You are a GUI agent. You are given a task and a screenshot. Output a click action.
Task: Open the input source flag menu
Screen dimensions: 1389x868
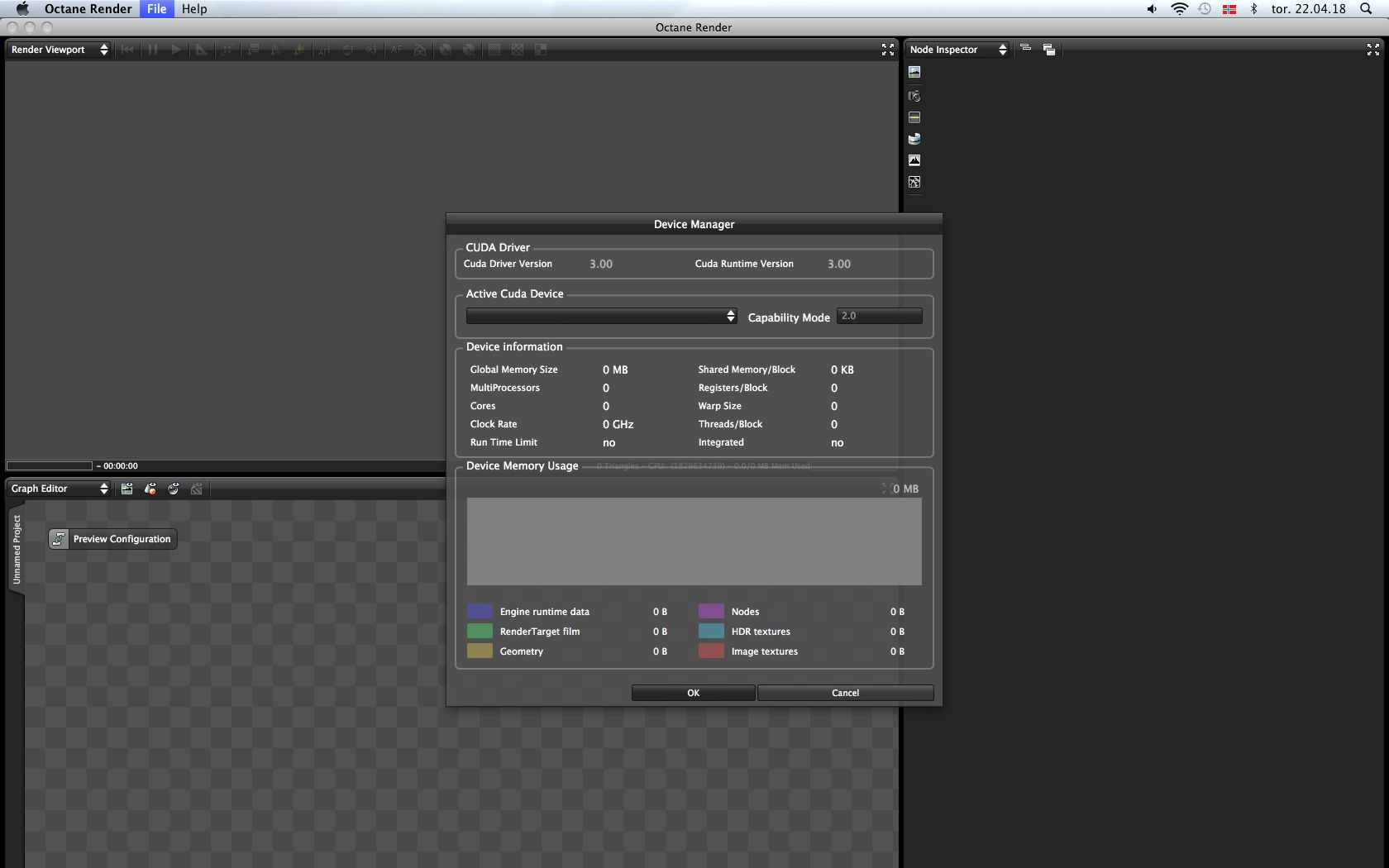1229,9
